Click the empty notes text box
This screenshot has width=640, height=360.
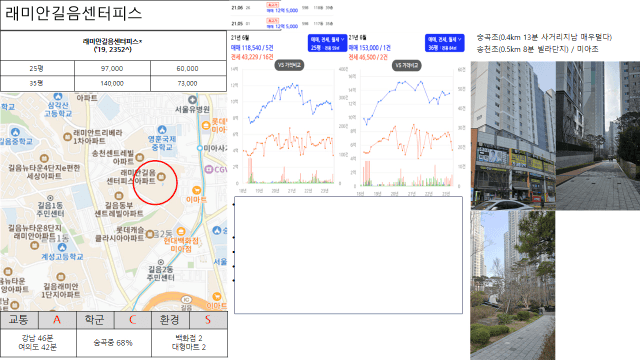(x=349, y=255)
